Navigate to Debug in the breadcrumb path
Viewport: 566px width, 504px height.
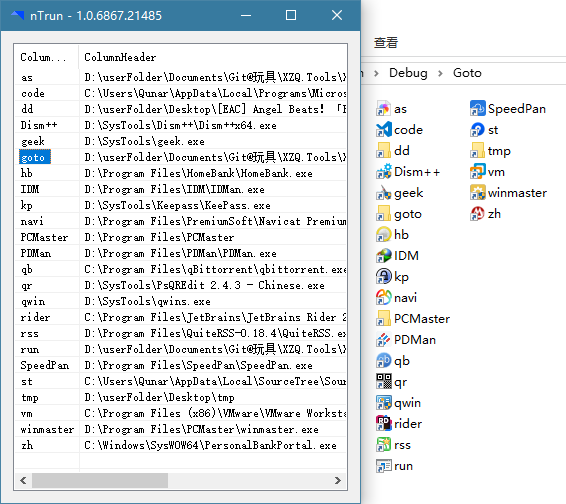[x=408, y=73]
